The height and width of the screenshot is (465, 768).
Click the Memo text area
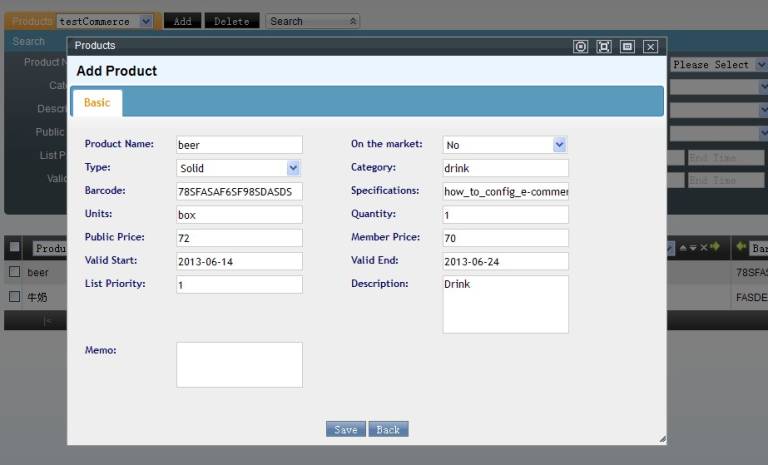tap(240, 365)
